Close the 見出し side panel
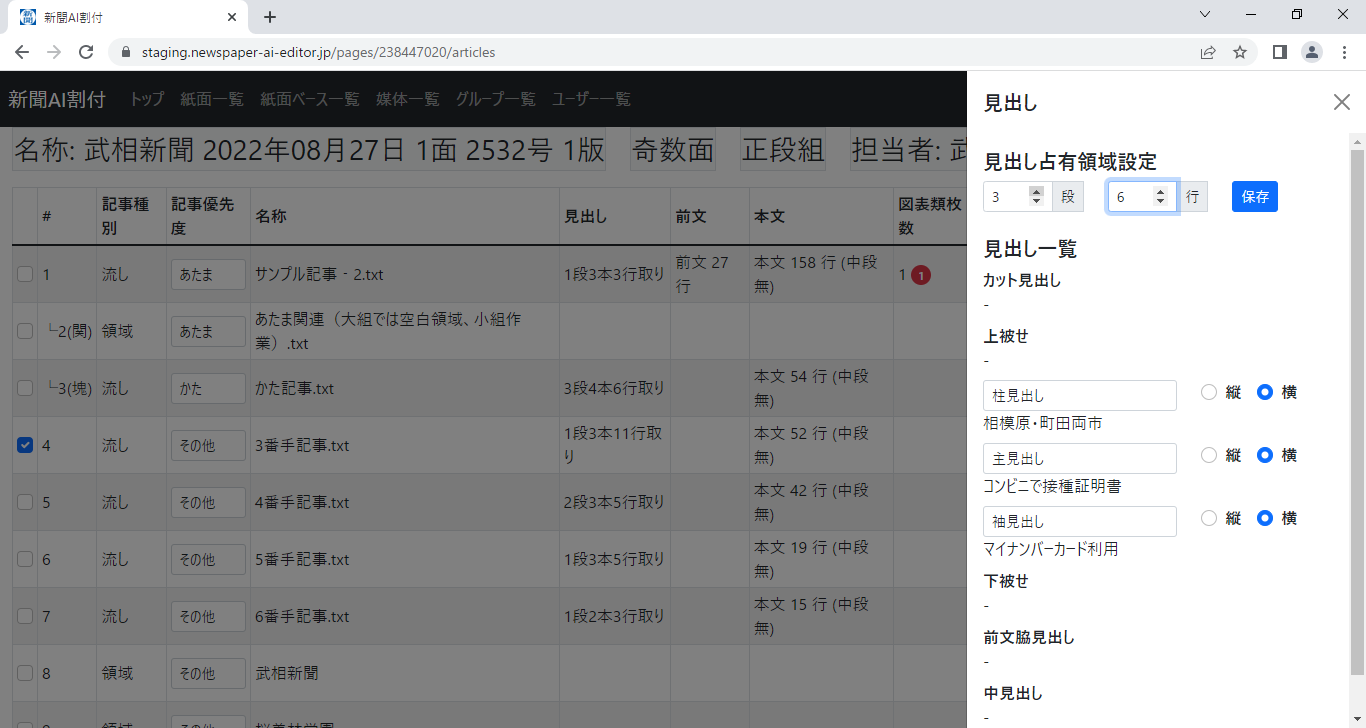Image resolution: width=1366 pixels, height=728 pixels. (x=1342, y=101)
